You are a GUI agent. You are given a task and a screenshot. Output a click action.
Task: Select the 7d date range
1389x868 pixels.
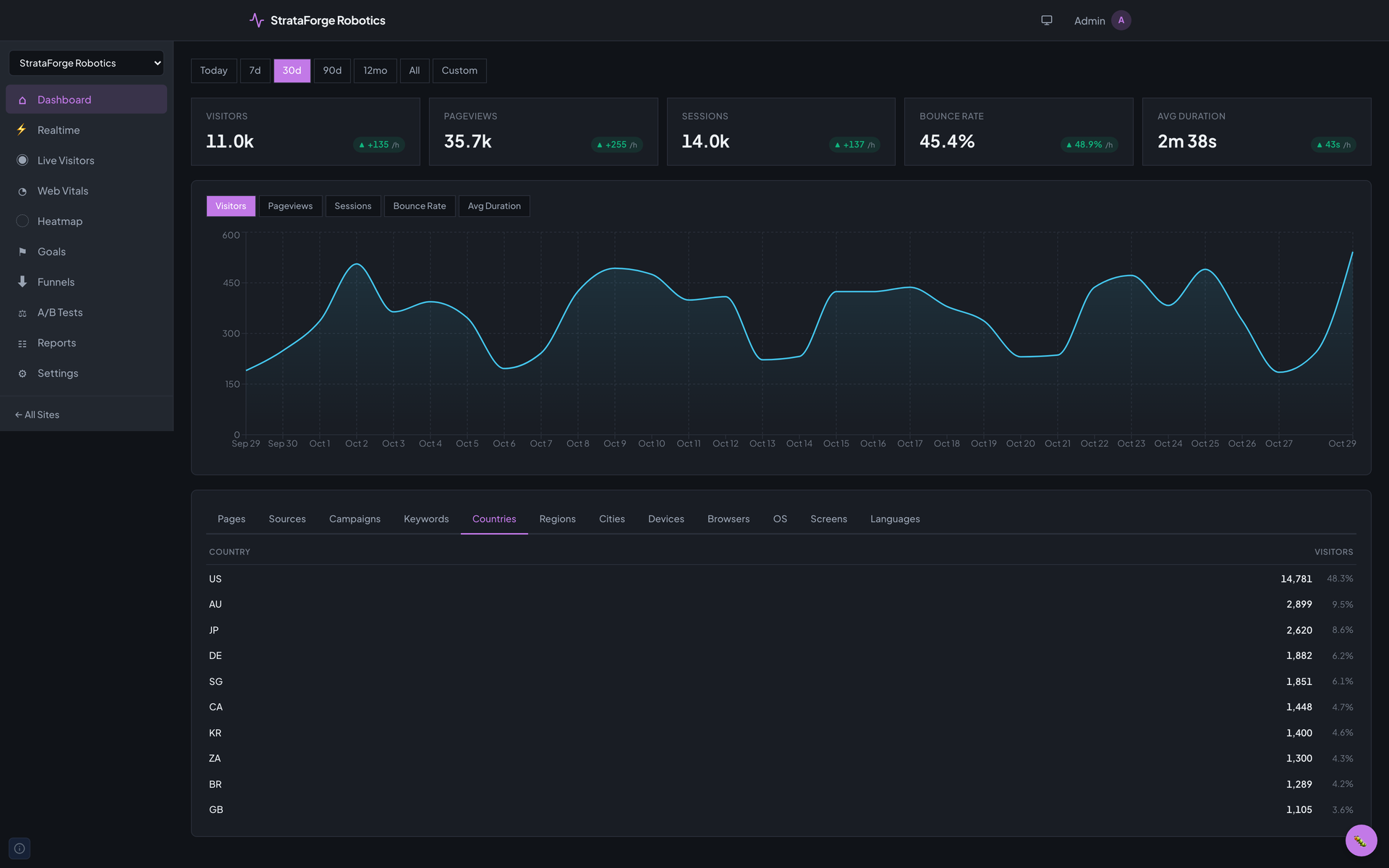(255, 71)
